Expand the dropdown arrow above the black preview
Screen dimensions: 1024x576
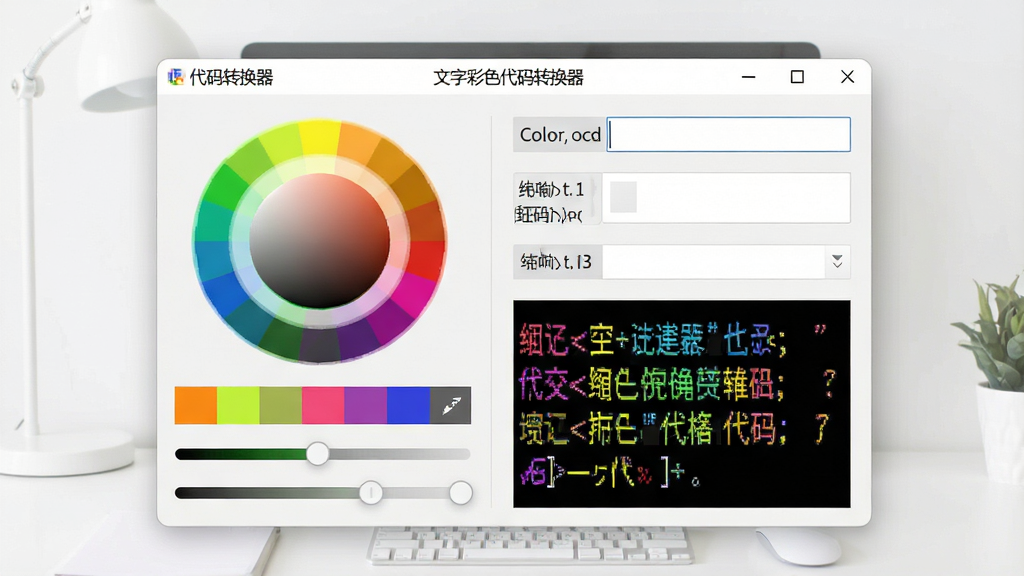pos(837,262)
